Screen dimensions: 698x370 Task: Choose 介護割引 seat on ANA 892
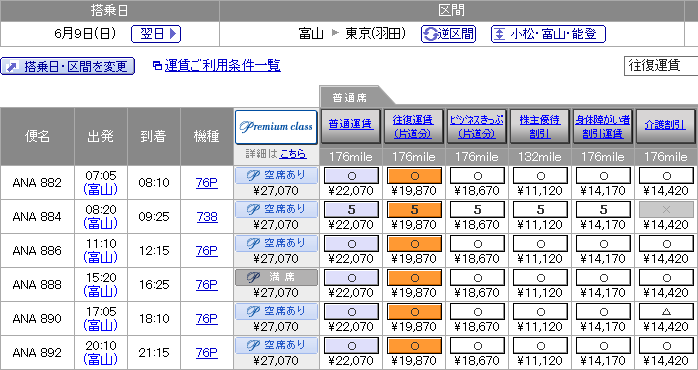click(x=666, y=346)
